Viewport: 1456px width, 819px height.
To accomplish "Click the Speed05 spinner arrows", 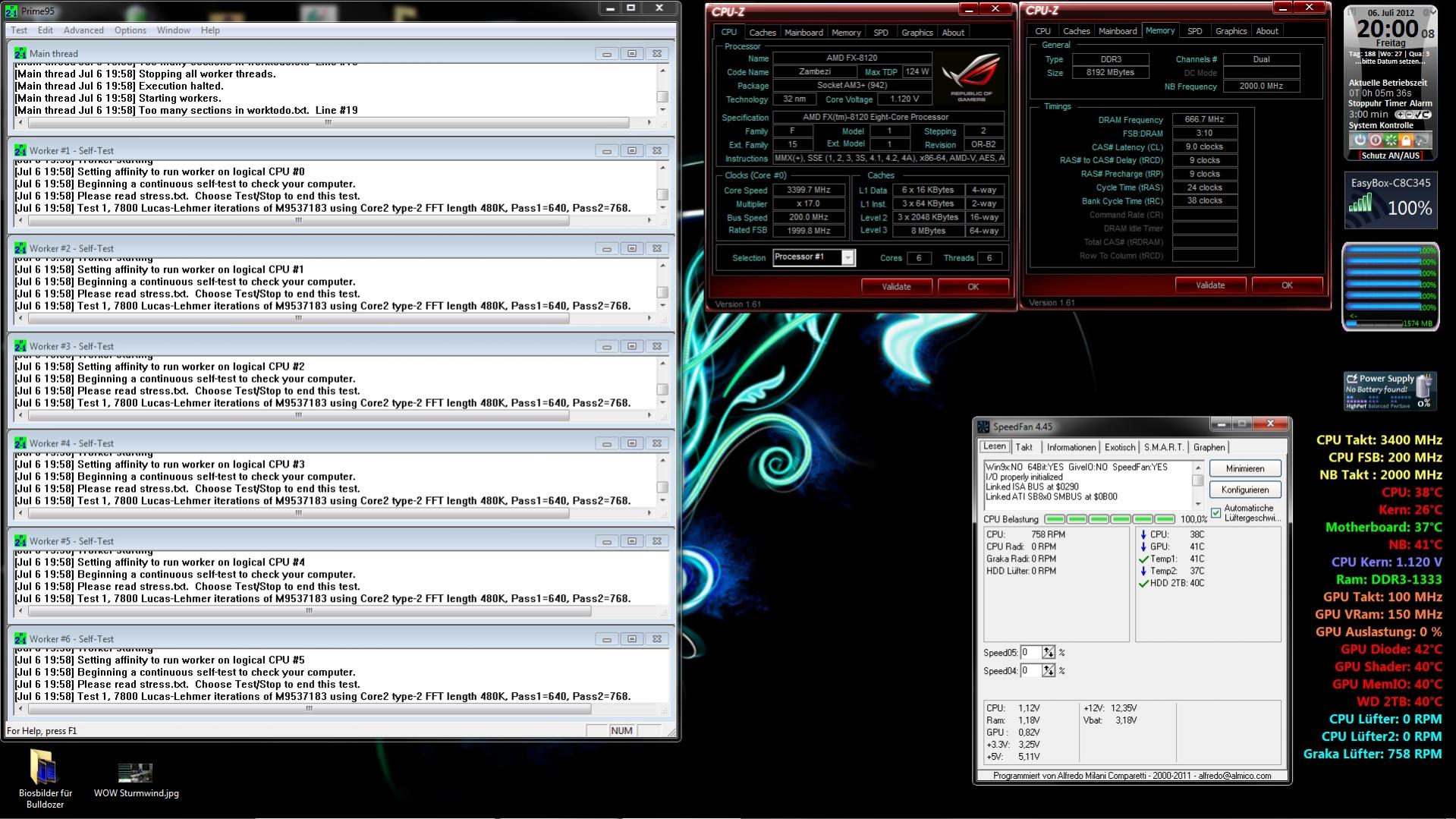I will pos(1048,653).
